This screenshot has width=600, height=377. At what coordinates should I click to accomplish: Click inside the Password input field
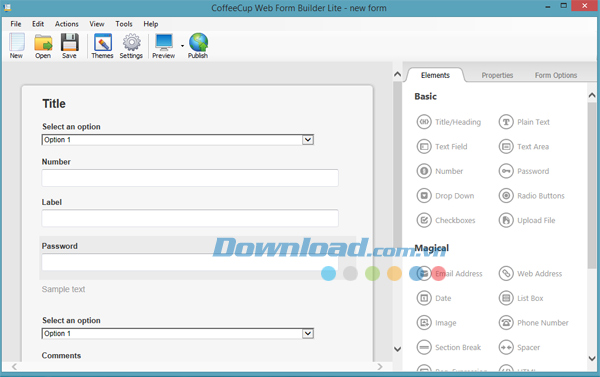coord(190,262)
